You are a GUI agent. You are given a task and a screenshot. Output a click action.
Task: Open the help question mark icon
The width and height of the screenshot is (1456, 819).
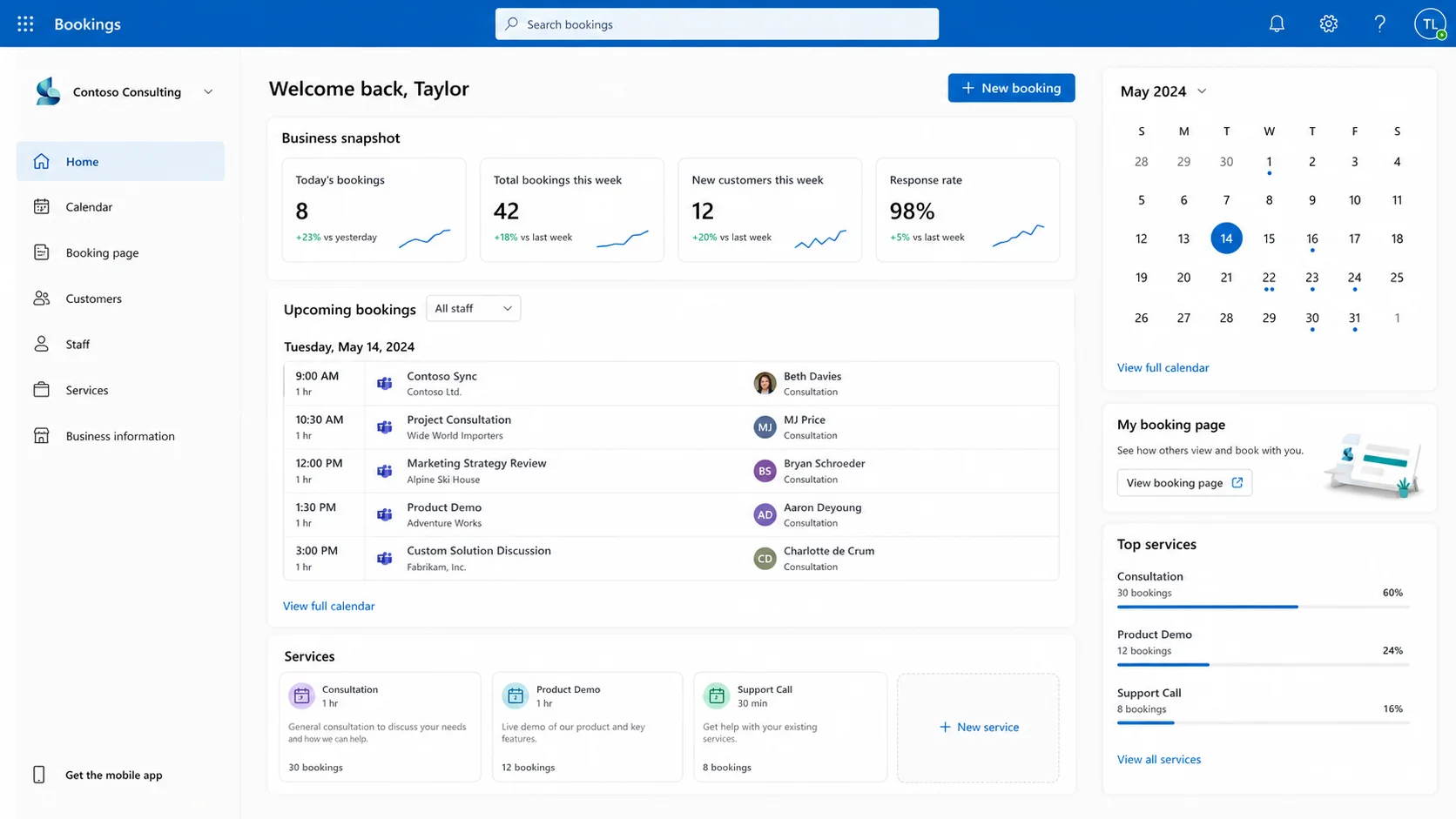(1379, 23)
